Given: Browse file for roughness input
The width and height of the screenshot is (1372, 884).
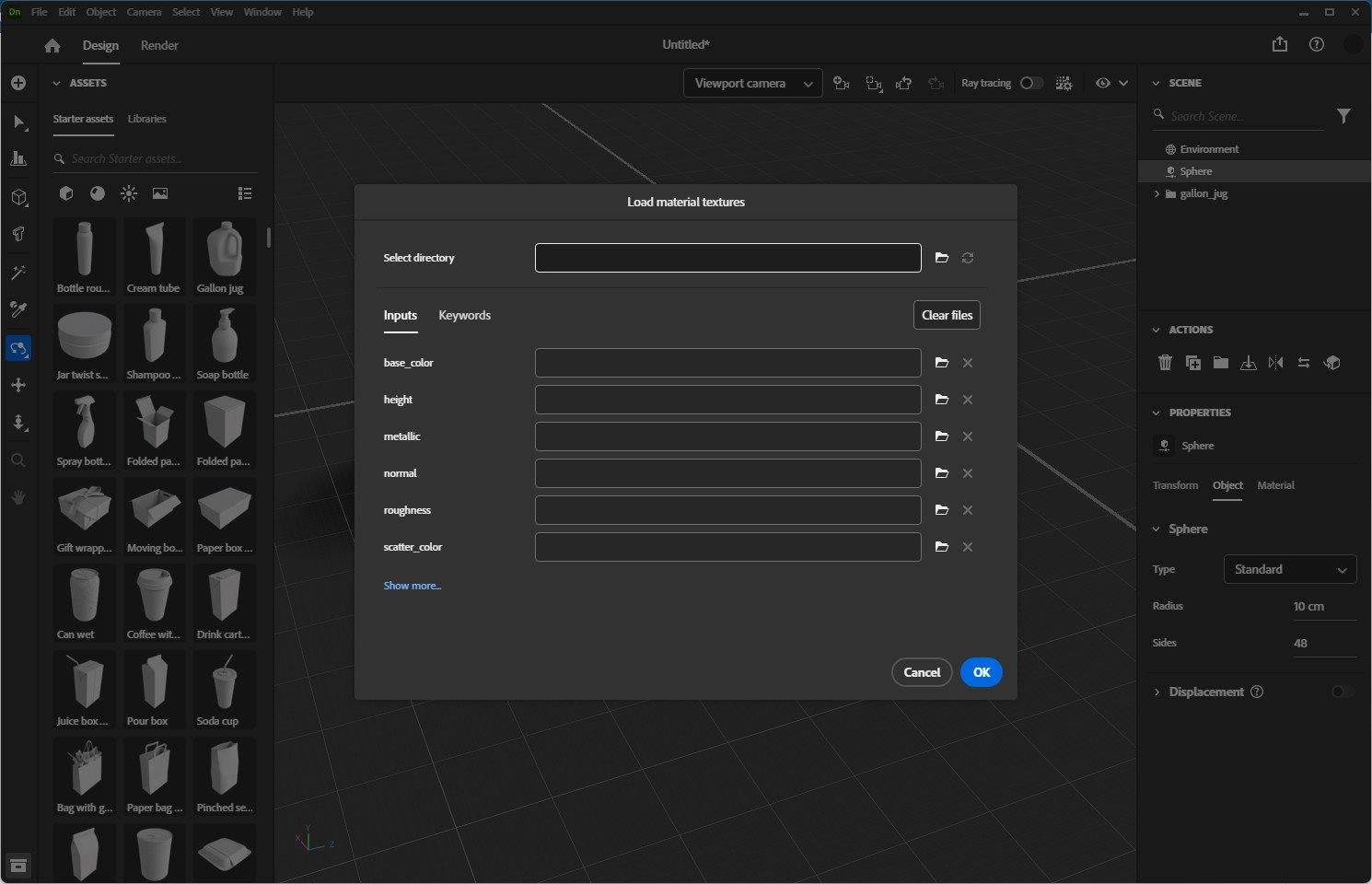Looking at the screenshot, I should pyautogui.click(x=941, y=510).
